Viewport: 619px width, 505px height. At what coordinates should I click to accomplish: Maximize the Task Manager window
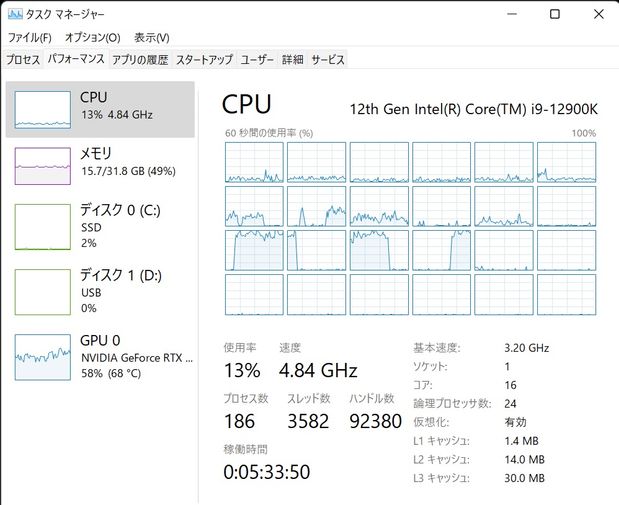(555, 14)
